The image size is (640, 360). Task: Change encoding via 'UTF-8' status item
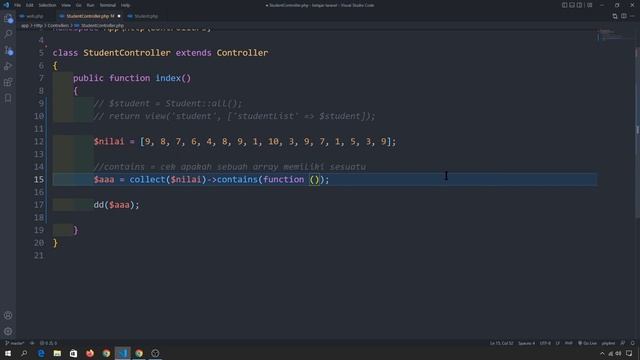click(545, 343)
